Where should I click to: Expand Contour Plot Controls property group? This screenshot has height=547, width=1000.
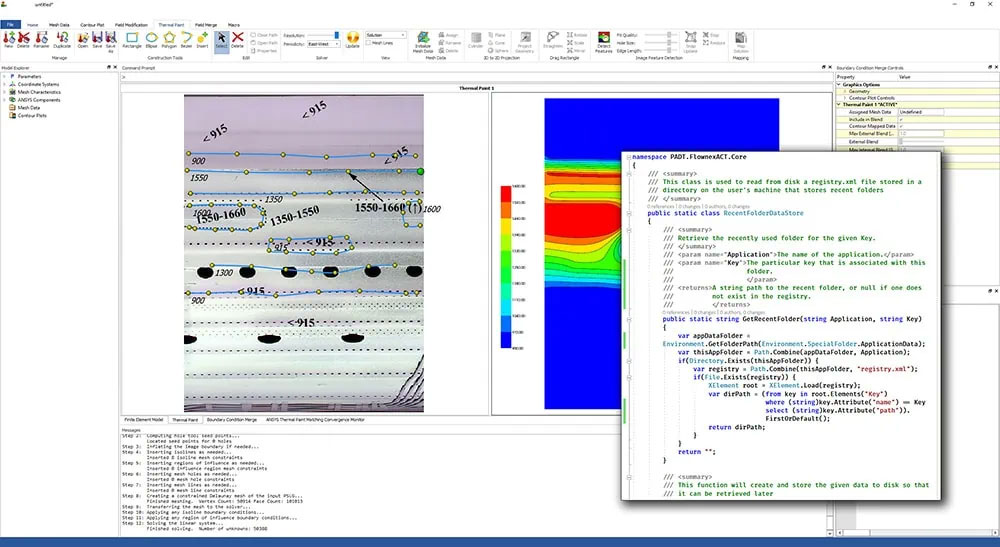pos(845,98)
